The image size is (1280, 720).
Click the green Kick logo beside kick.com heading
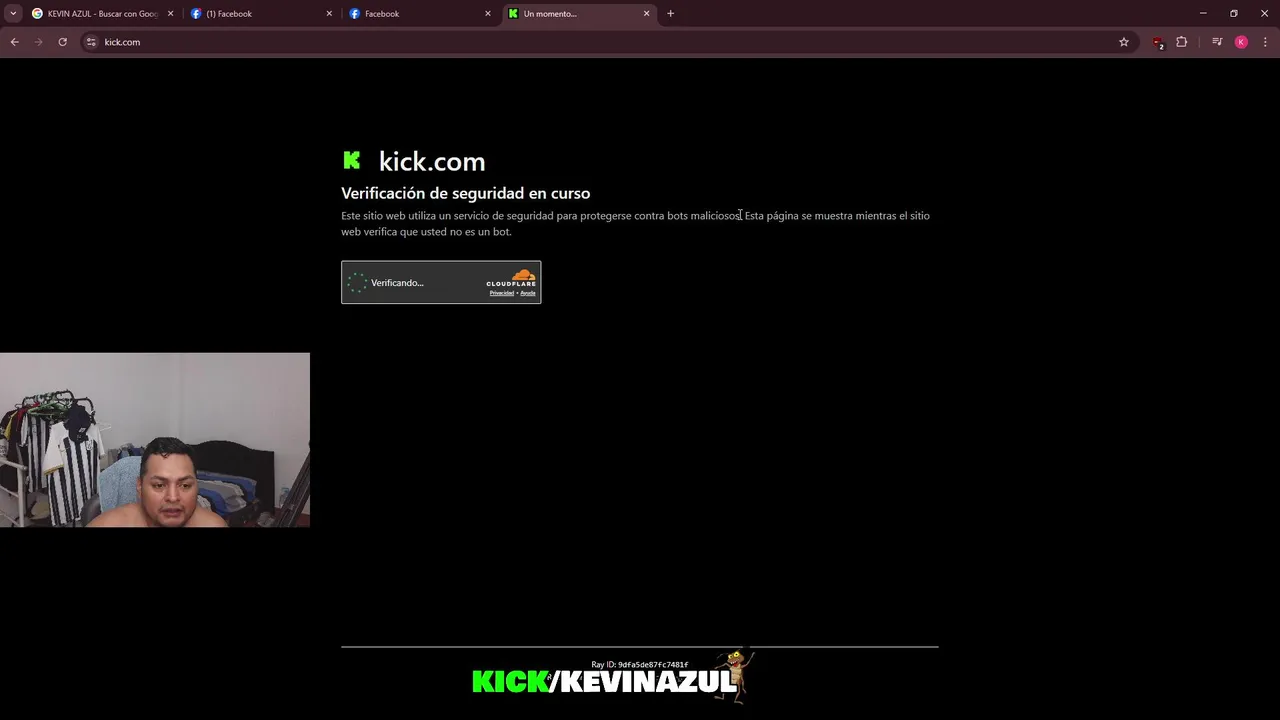coord(352,160)
